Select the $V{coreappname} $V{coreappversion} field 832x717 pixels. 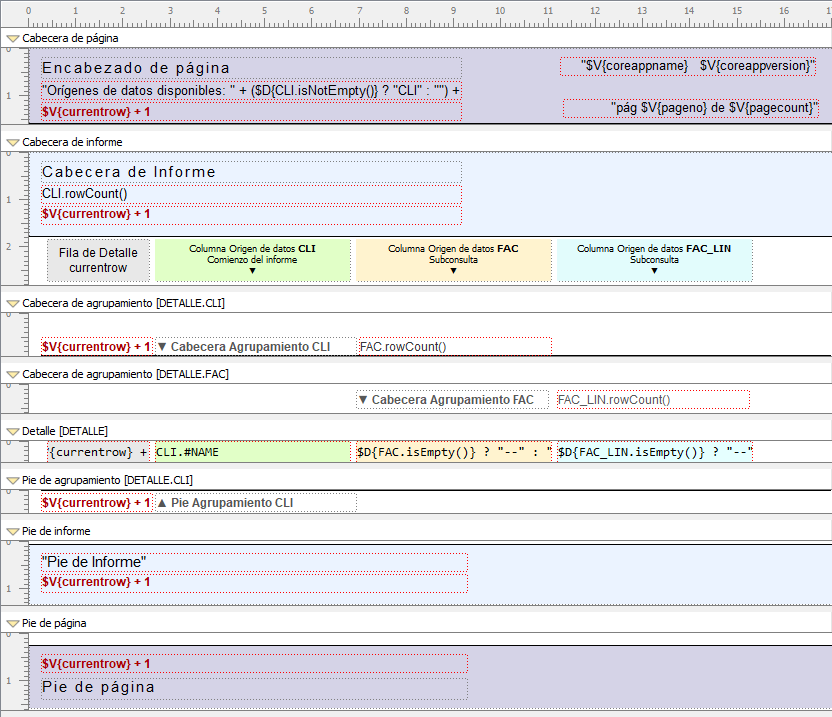(x=688, y=66)
